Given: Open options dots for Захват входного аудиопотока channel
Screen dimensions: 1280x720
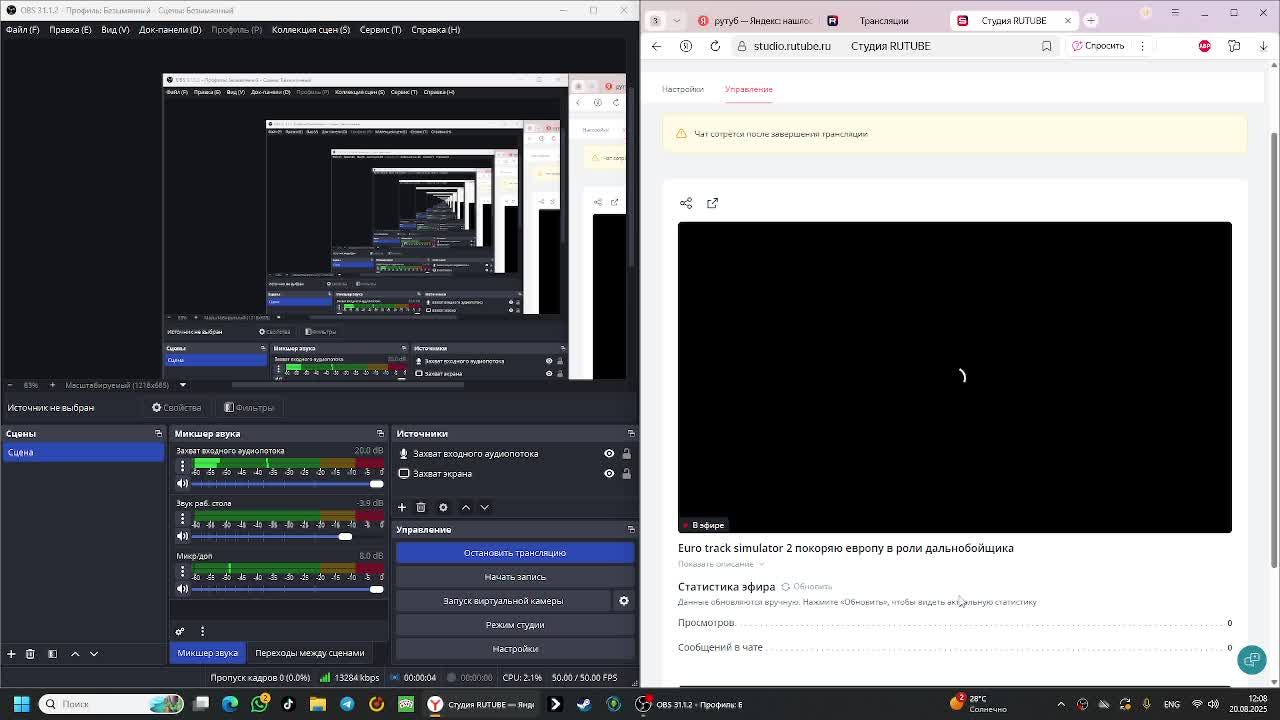Looking at the screenshot, I should click(x=182, y=466).
